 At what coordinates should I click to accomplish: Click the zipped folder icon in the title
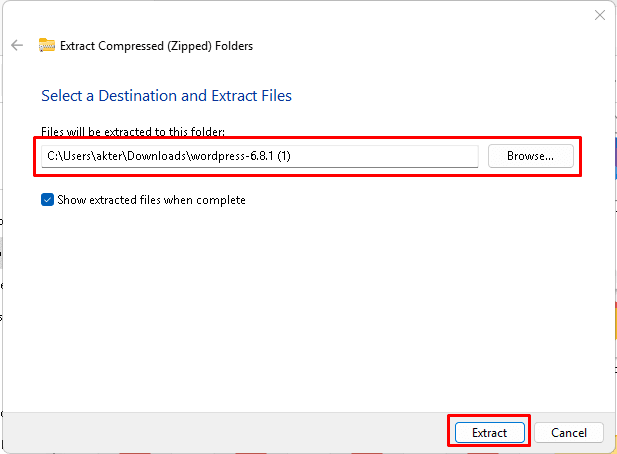point(47,45)
